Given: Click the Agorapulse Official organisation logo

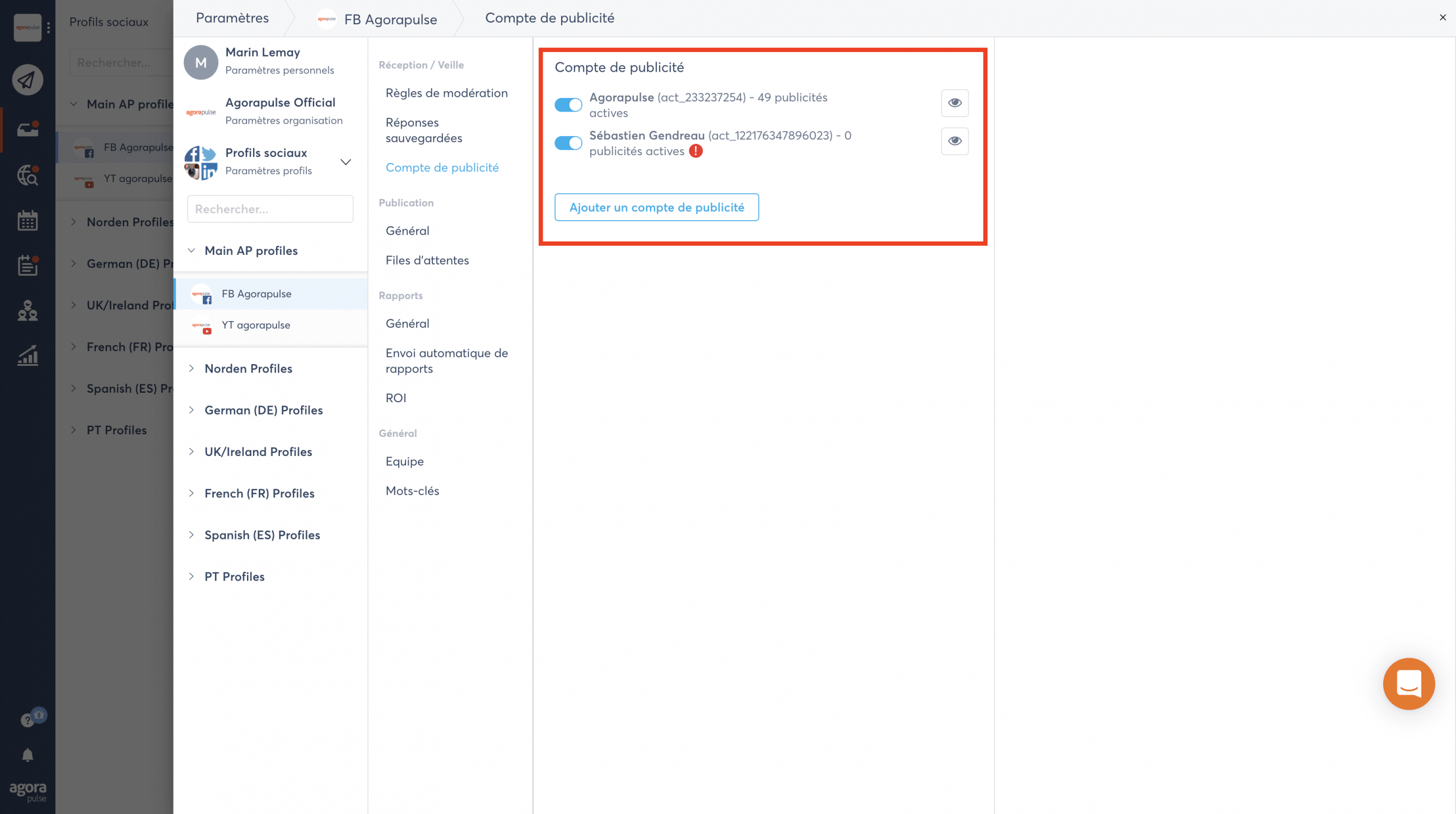Looking at the screenshot, I should click(200, 112).
